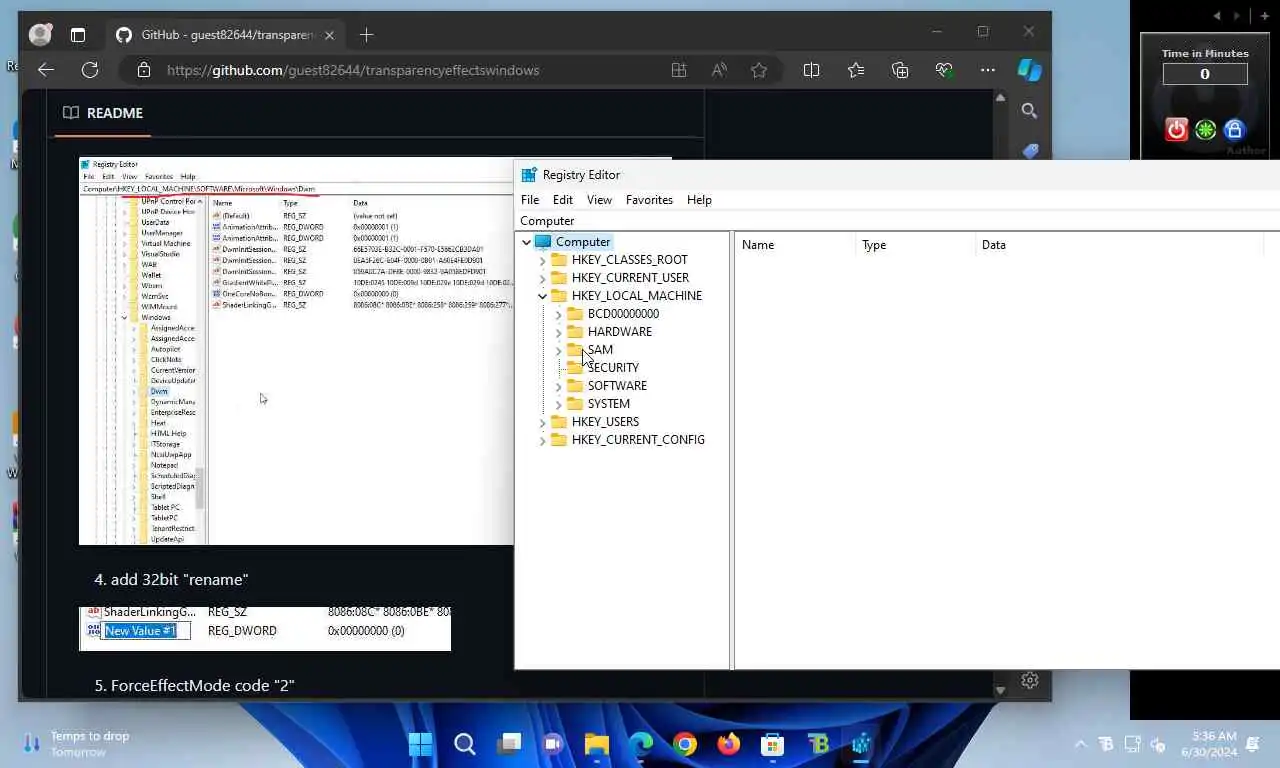Show hidden tray icons chevron

[1080, 744]
